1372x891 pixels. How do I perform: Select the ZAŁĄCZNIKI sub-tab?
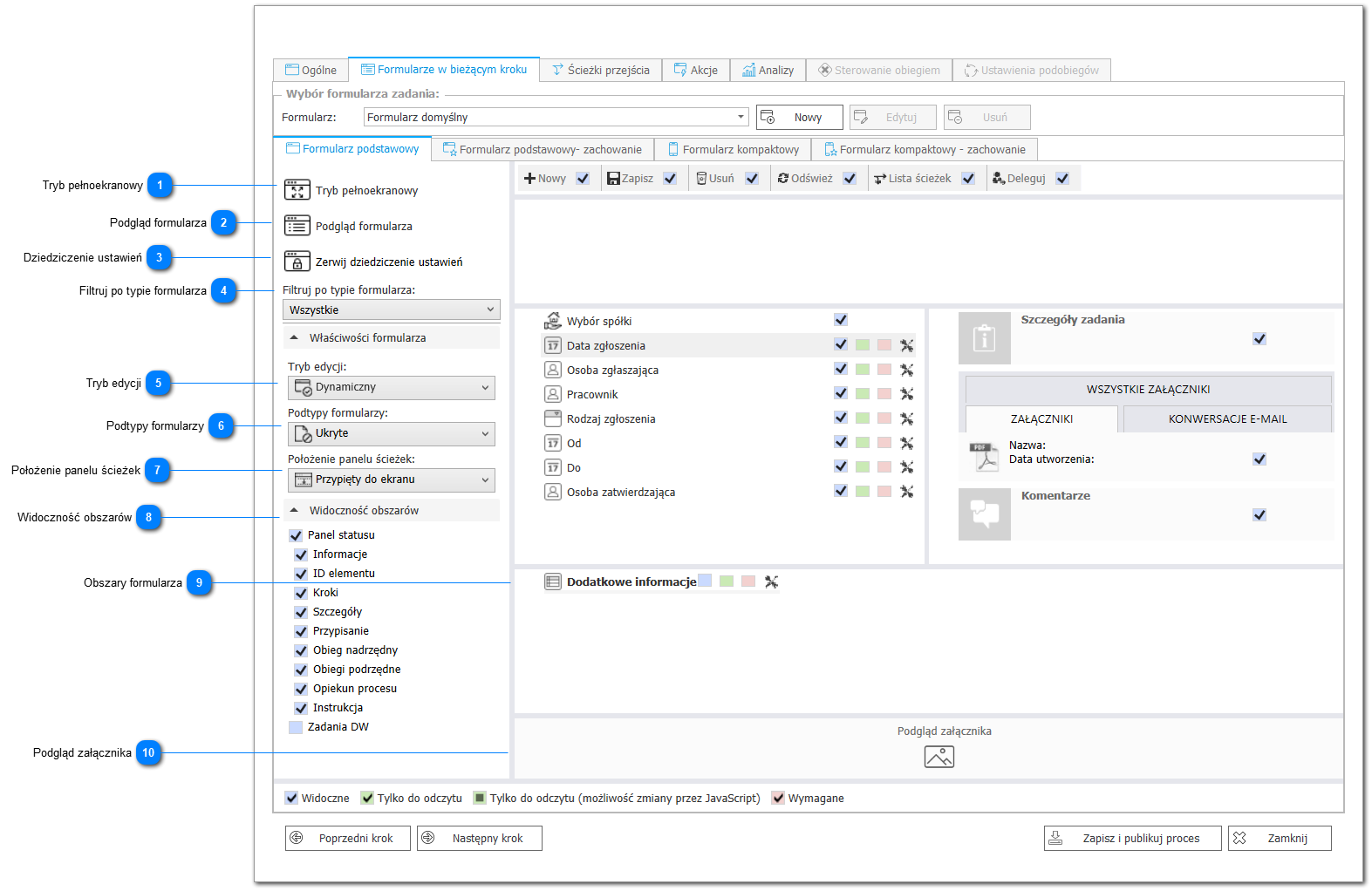1041,418
